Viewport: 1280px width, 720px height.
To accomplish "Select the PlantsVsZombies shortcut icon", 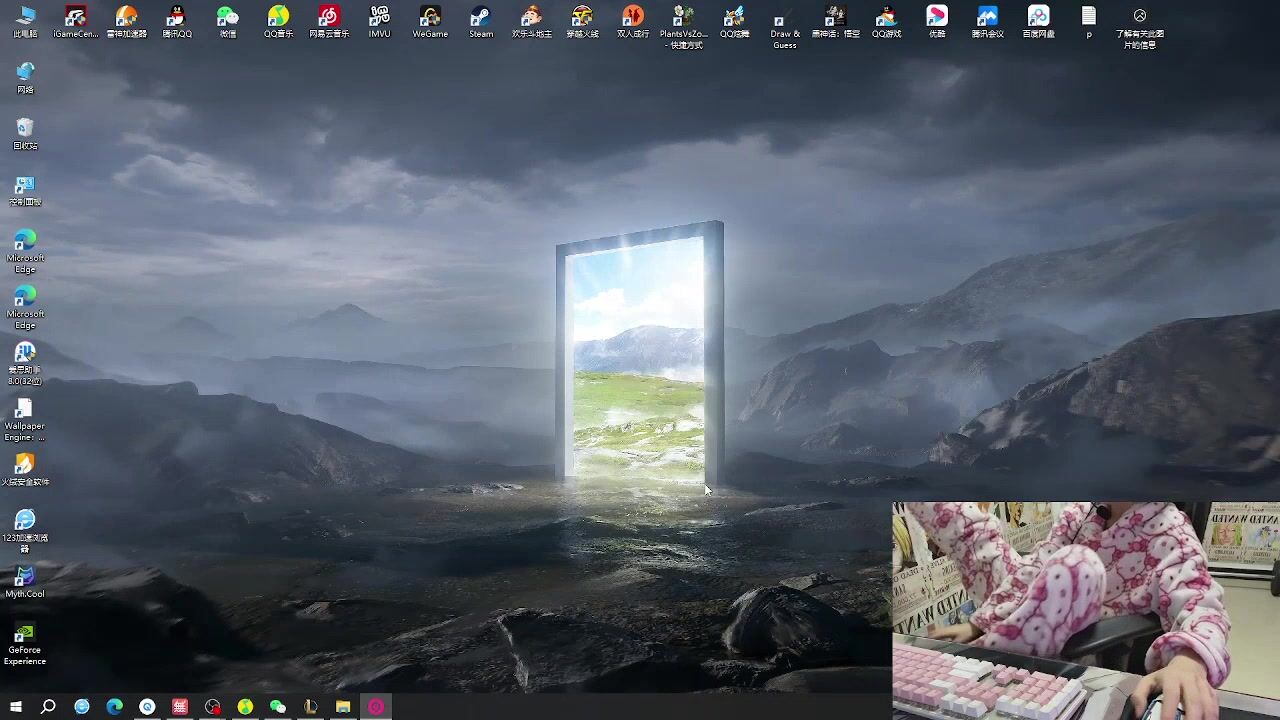I will [683, 22].
